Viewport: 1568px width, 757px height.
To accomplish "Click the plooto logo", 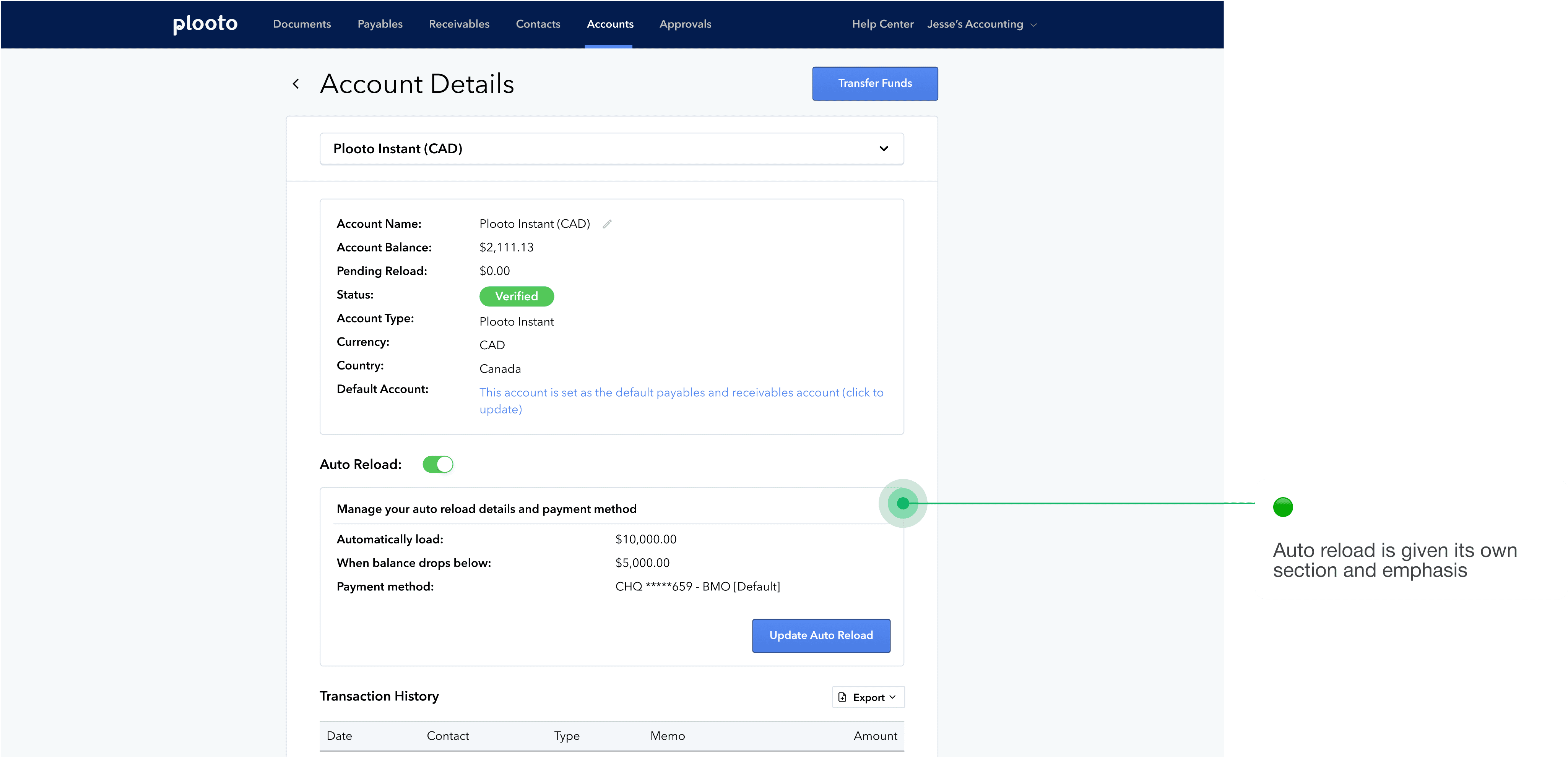I will point(205,24).
